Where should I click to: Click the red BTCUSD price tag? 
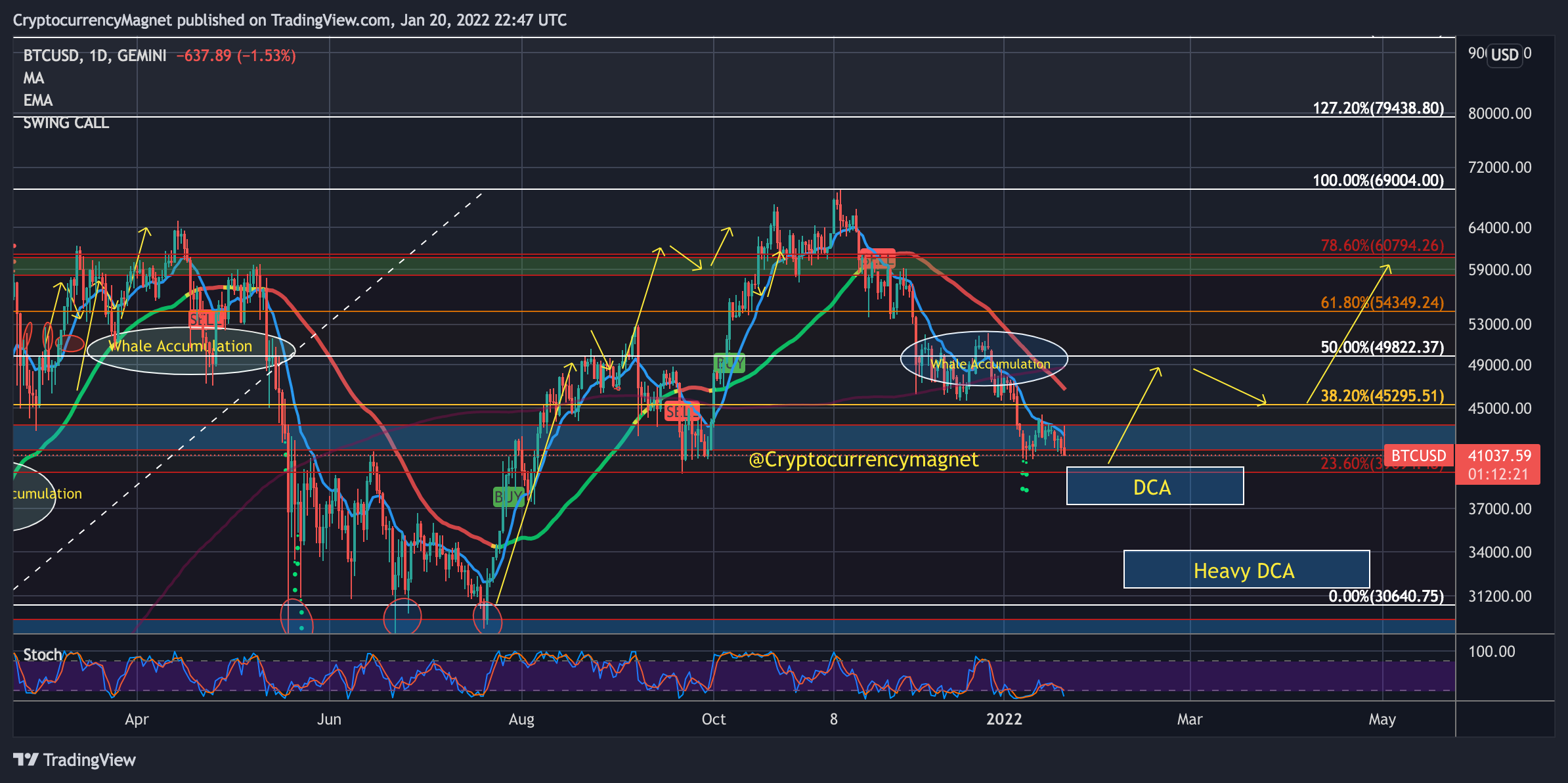pyautogui.click(x=1418, y=455)
